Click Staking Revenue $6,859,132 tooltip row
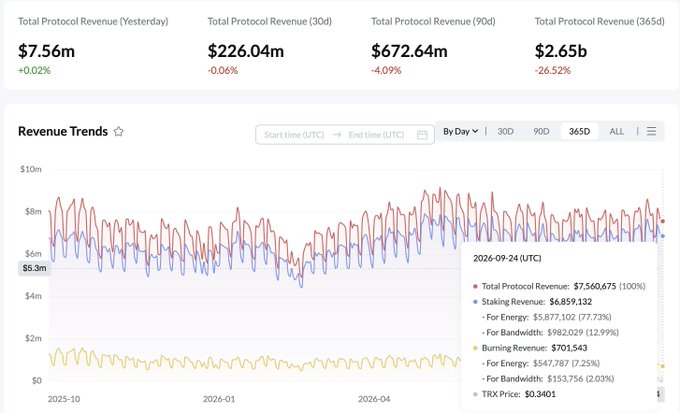This screenshot has height=413, width=680. (532, 302)
